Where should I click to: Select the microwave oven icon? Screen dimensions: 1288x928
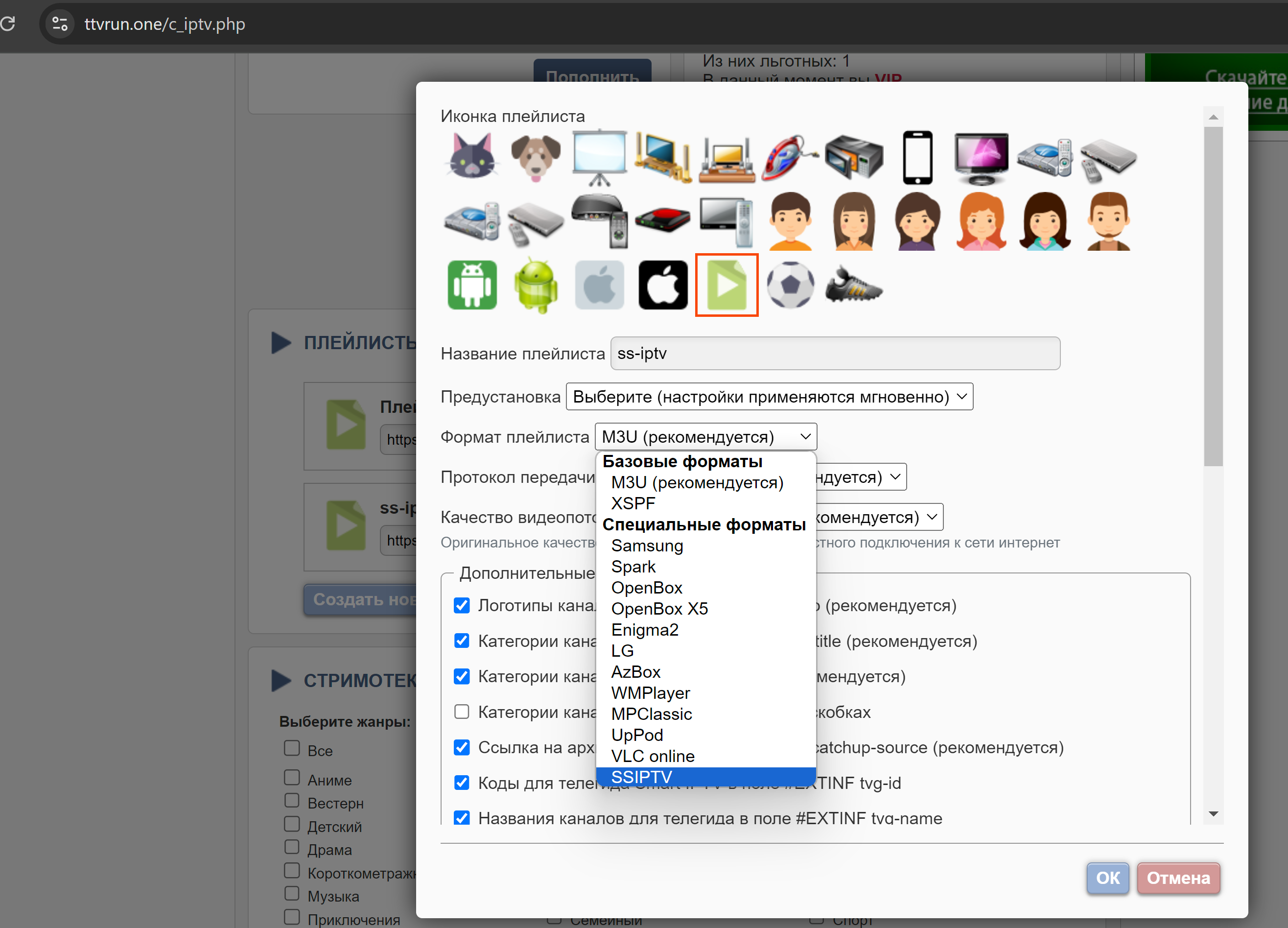[x=854, y=158]
